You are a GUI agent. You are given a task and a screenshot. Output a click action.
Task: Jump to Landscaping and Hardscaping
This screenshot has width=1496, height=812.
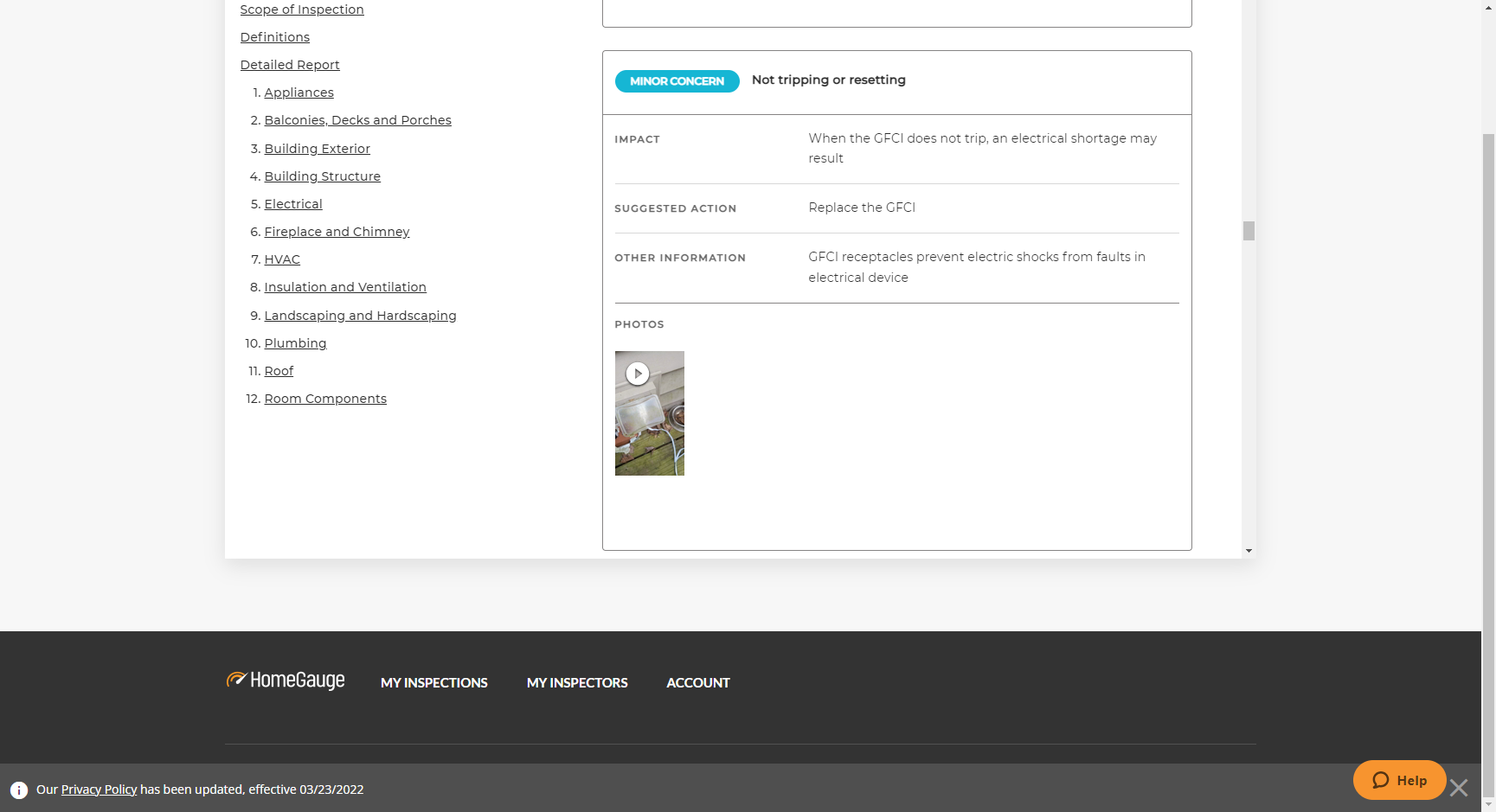[361, 316]
